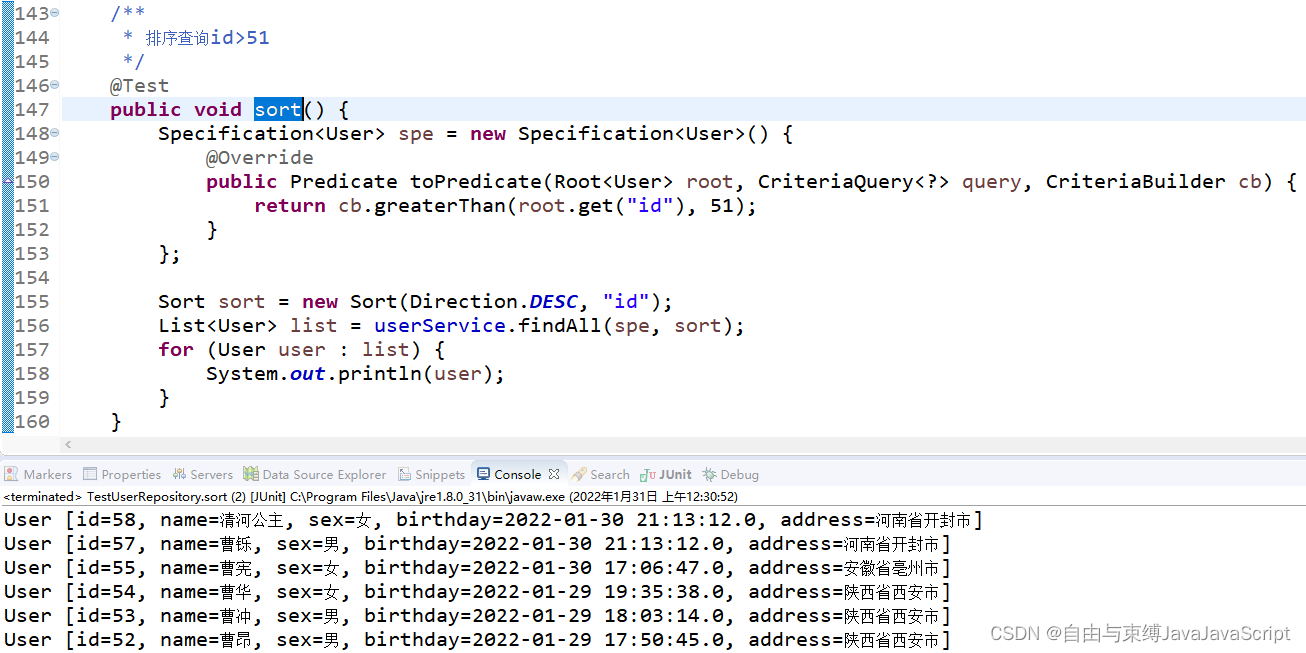The image size is (1306, 653).
Task: Switch to the Search tab
Action: 602,474
